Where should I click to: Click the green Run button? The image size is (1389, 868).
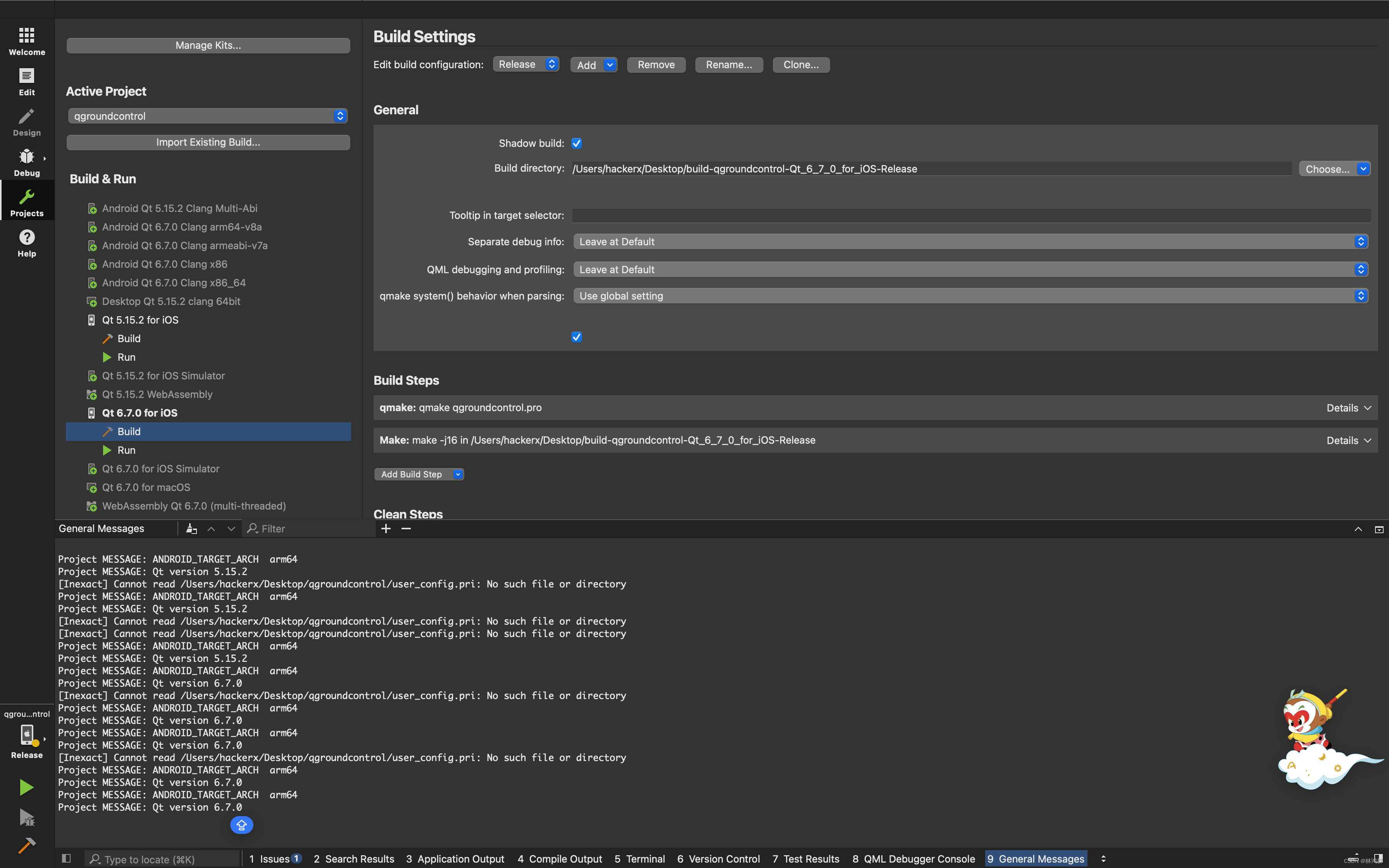26,787
